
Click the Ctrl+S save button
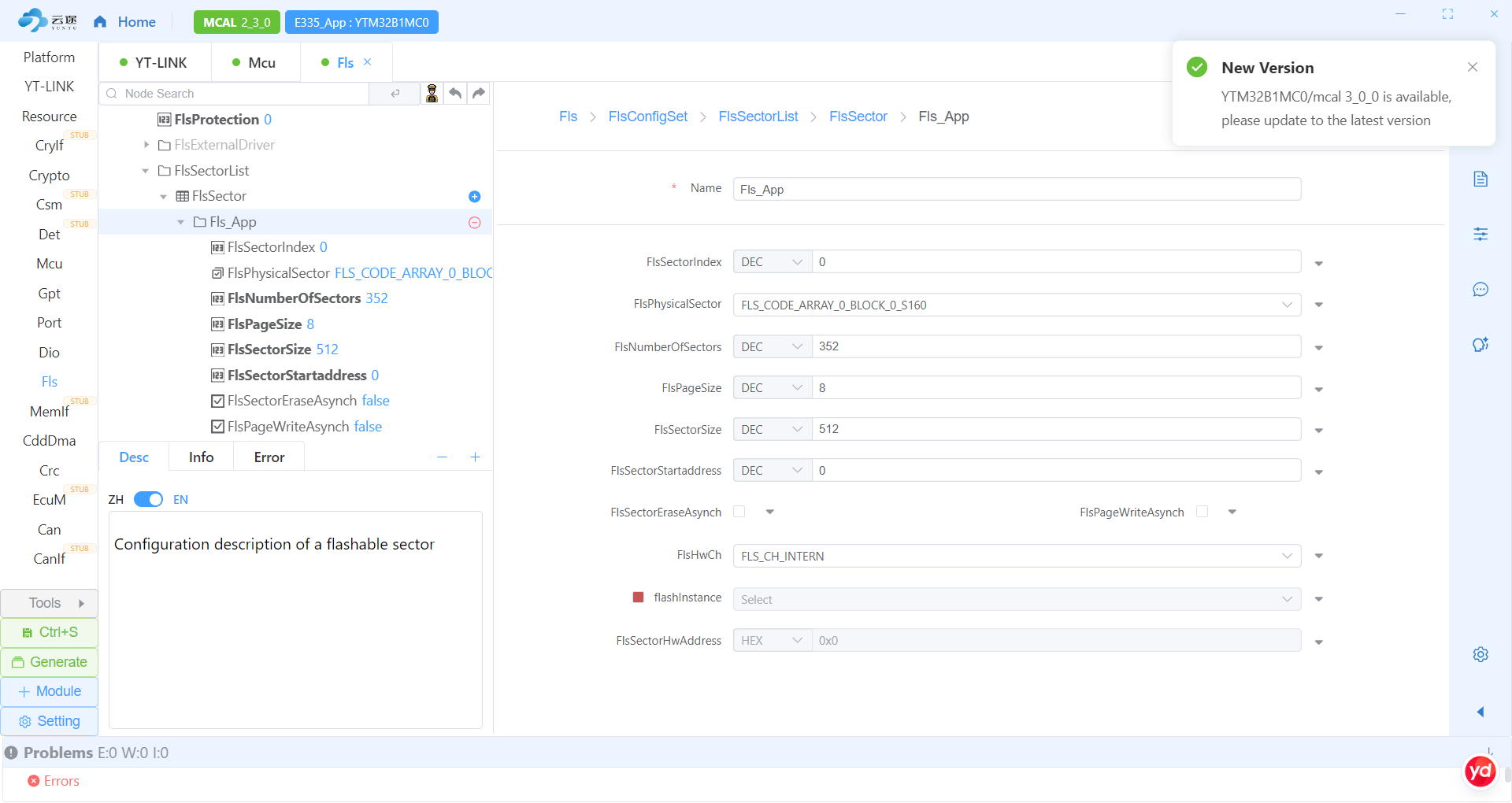pyautogui.click(x=50, y=632)
